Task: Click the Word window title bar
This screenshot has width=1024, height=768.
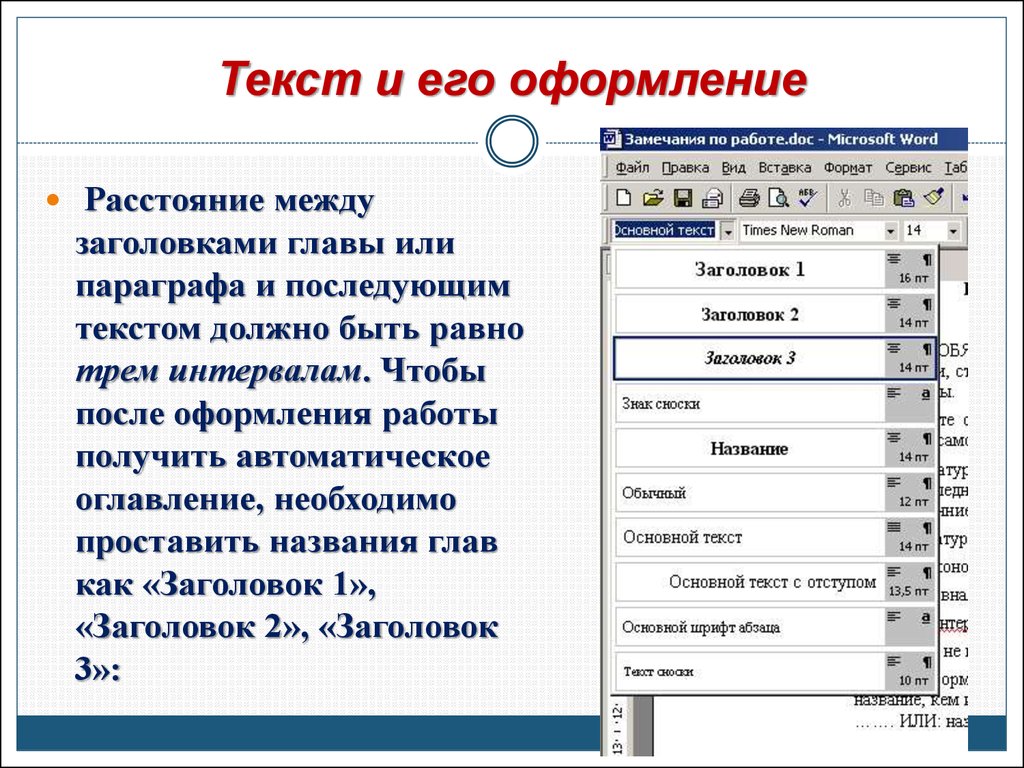Action: coord(784,139)
